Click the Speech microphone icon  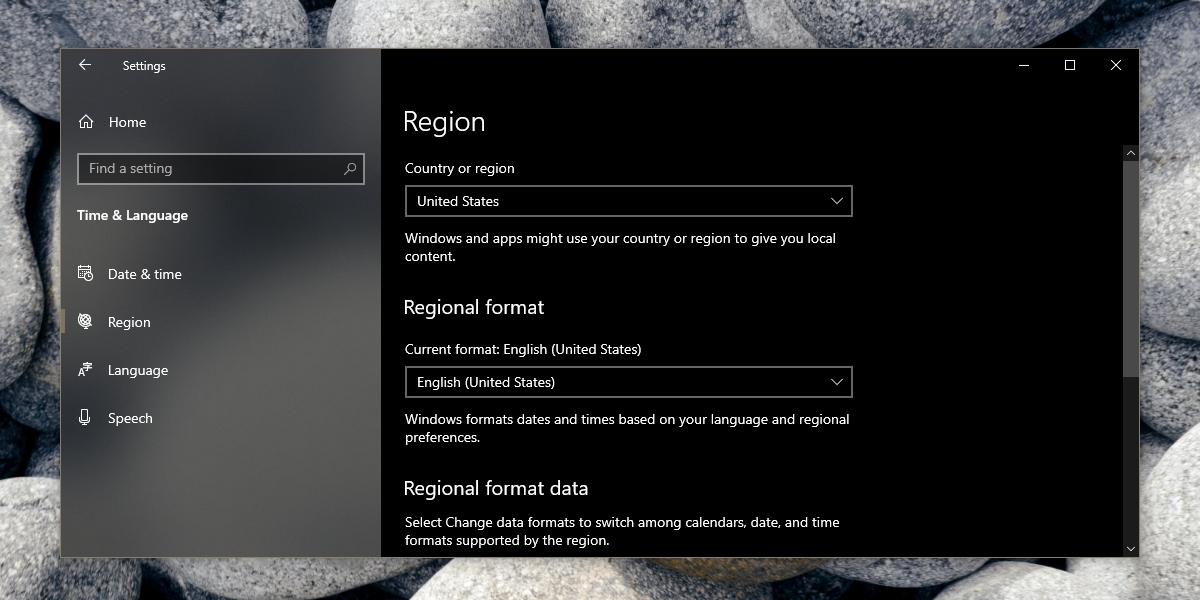86,418
